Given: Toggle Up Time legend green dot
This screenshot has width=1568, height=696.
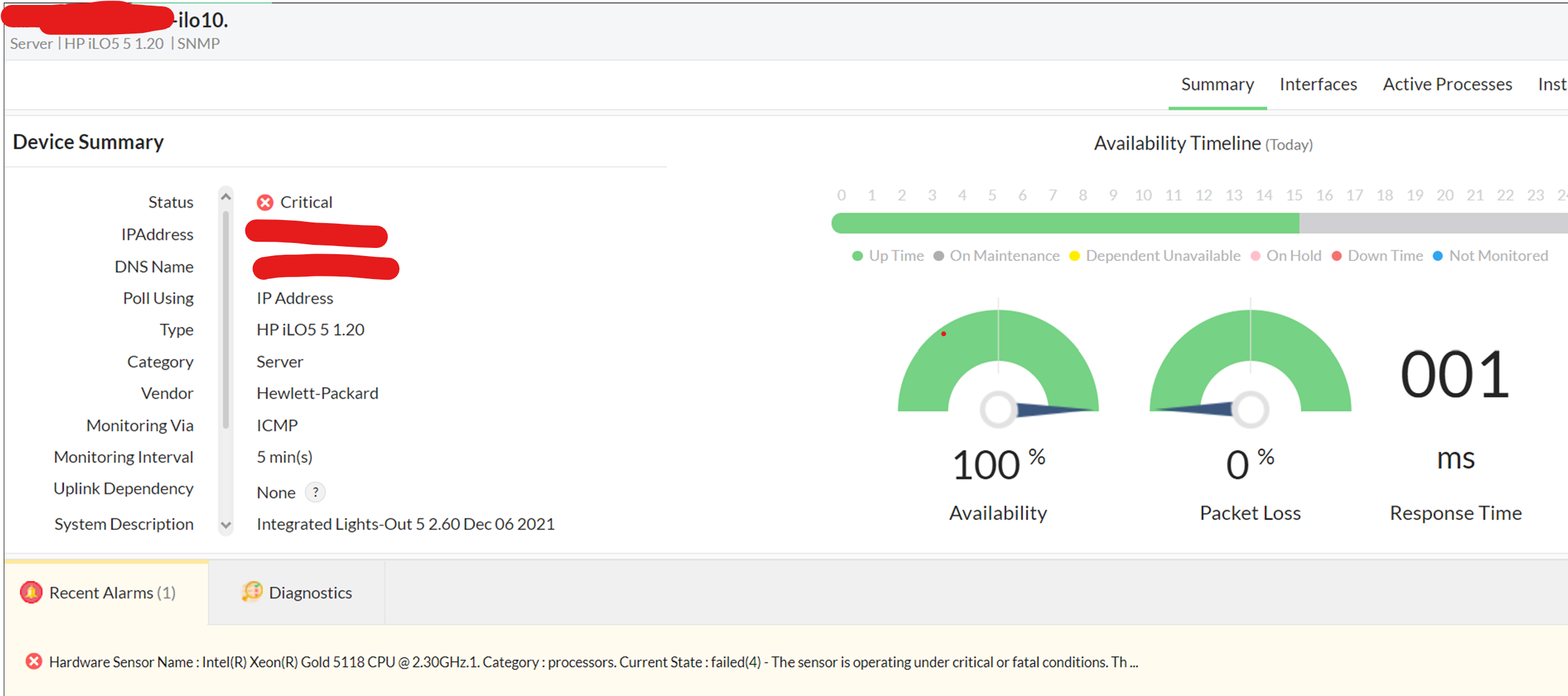Looking at the screenshot, I should tap(857, 256).
